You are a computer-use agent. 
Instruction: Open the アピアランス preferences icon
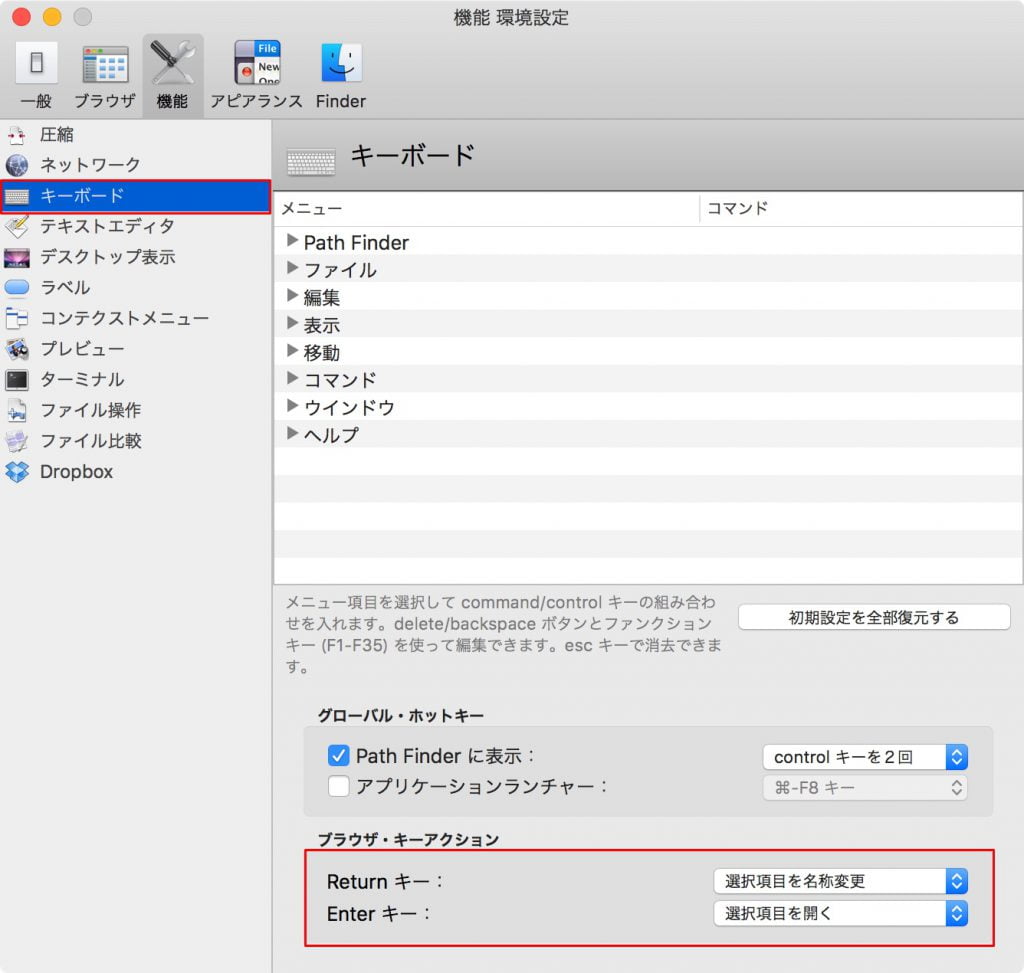(x=257, y=63)
